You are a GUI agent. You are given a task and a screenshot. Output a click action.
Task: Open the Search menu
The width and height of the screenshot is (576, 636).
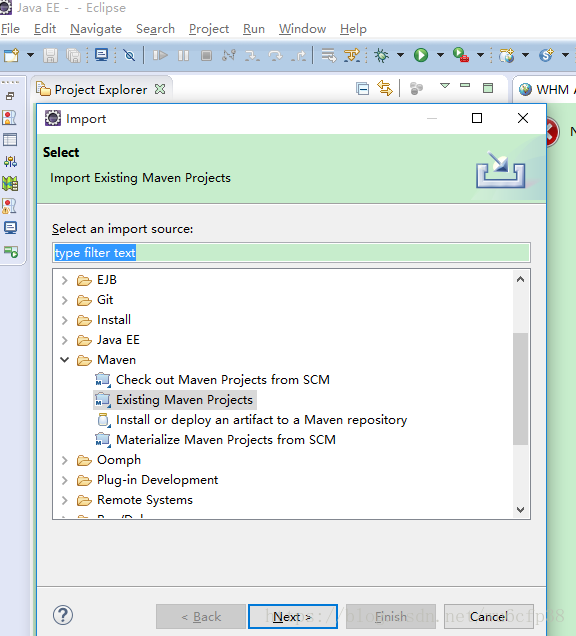[155, 29]
